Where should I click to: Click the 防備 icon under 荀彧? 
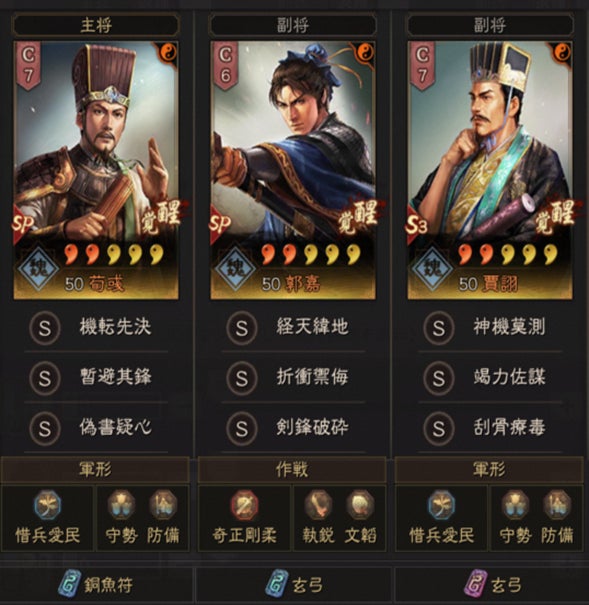(x=163, y=505)
